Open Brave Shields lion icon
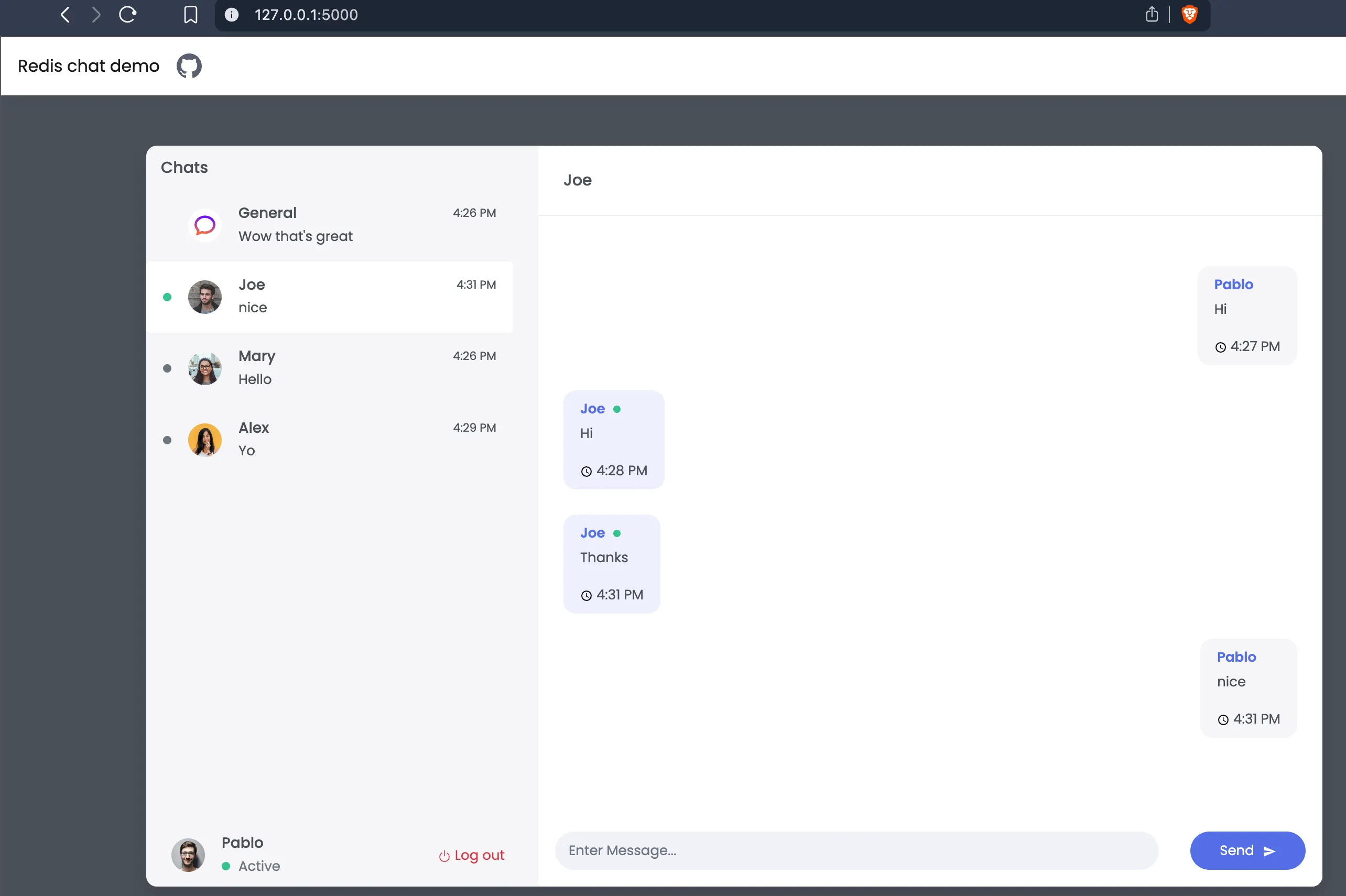 click(1189, 15)
